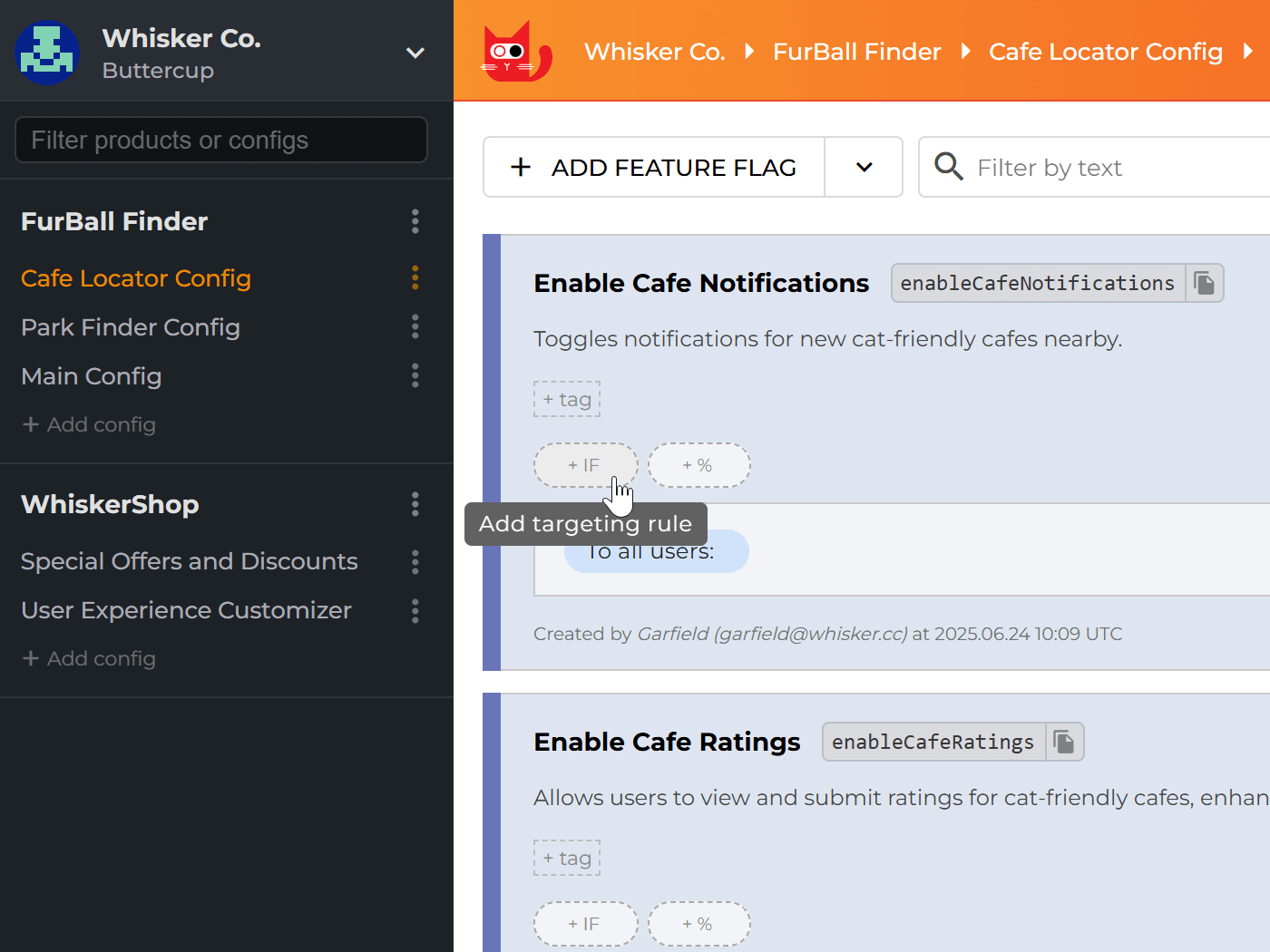Copy the enableCafeRatings key
The height and width of the screenshot is (952, 1270).
[1064, 742]
